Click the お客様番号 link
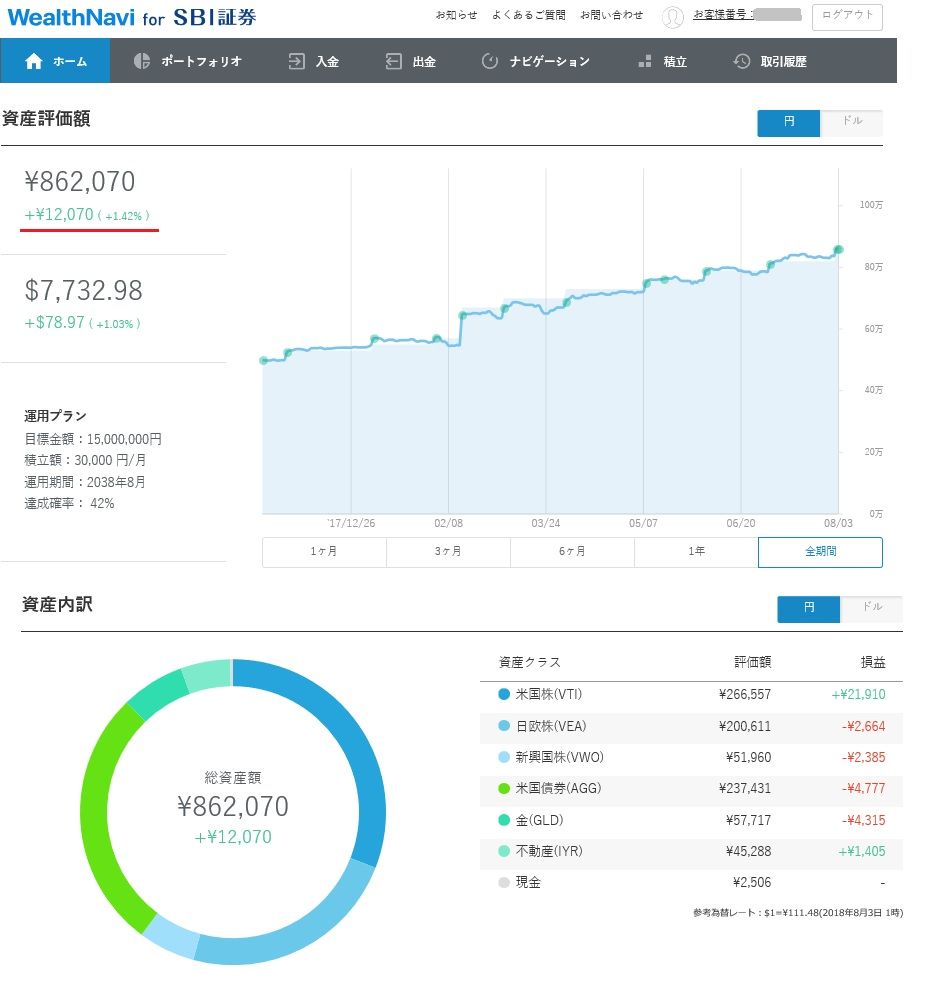This screenshot has width=933, height=999. (723, 15)
